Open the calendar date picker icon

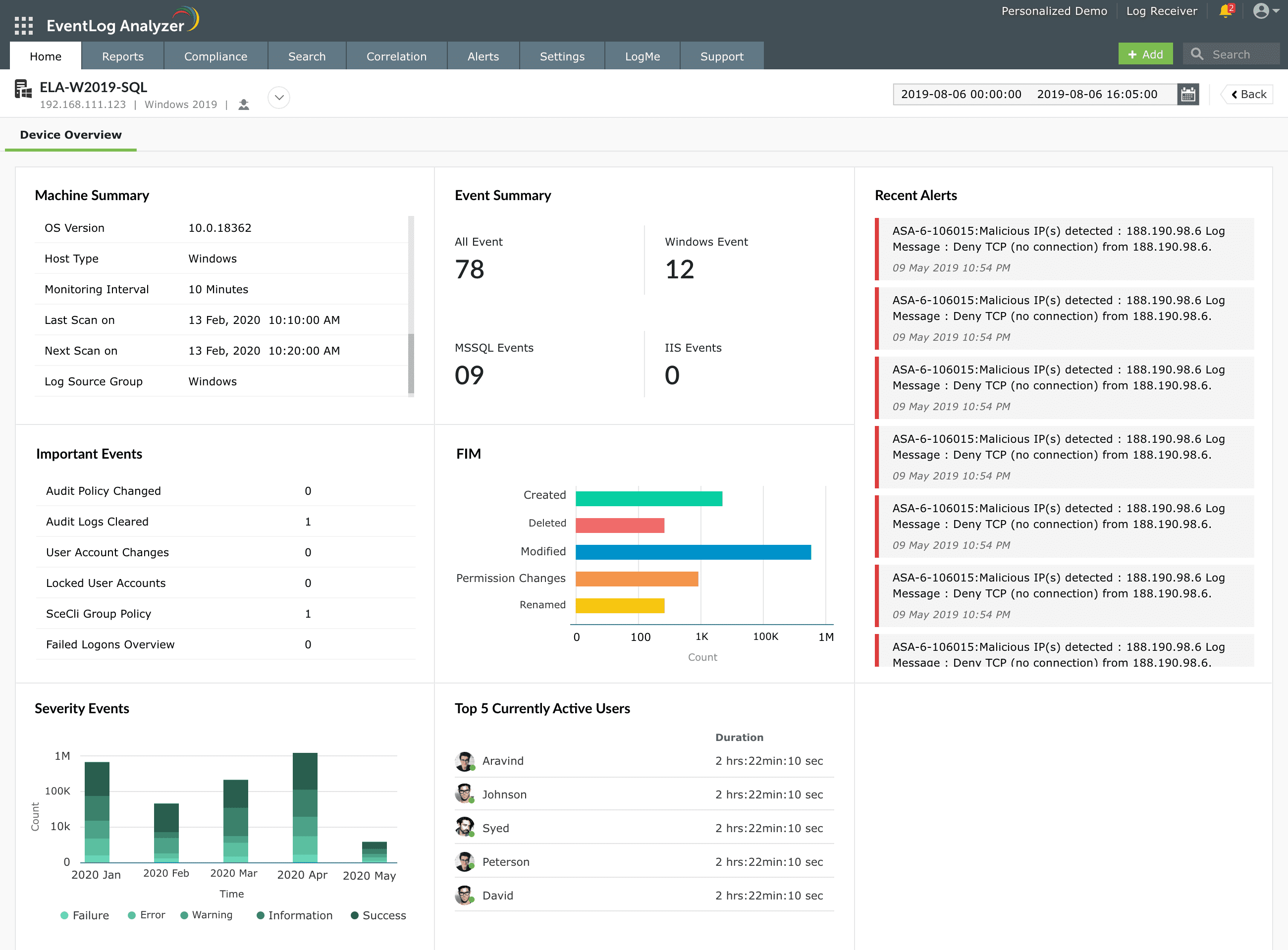[1188, 94]
